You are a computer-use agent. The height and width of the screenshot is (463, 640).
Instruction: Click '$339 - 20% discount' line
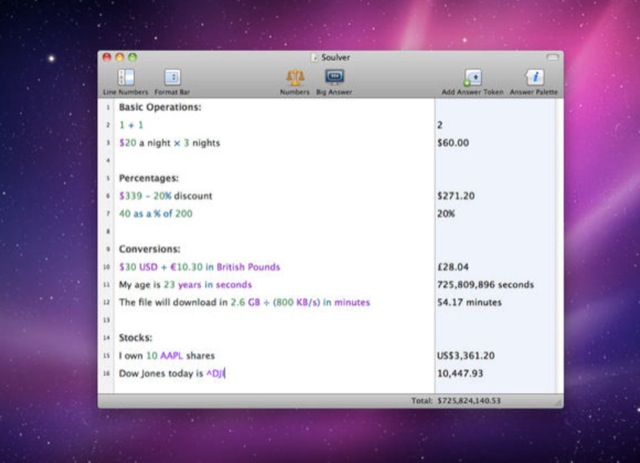pos(165,196)
